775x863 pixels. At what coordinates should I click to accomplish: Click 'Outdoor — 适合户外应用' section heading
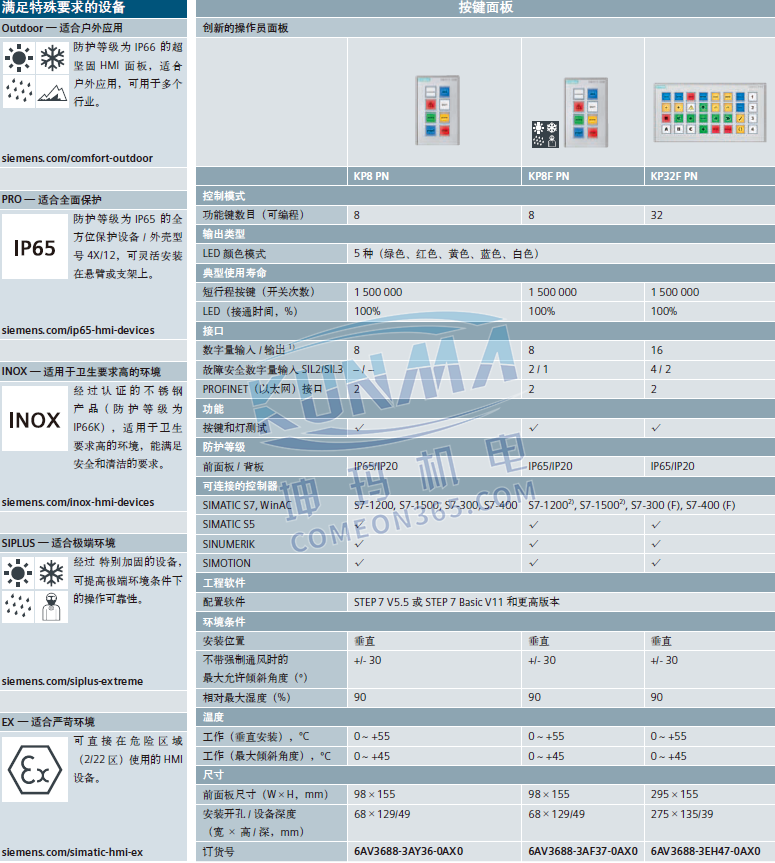point(62,28)
